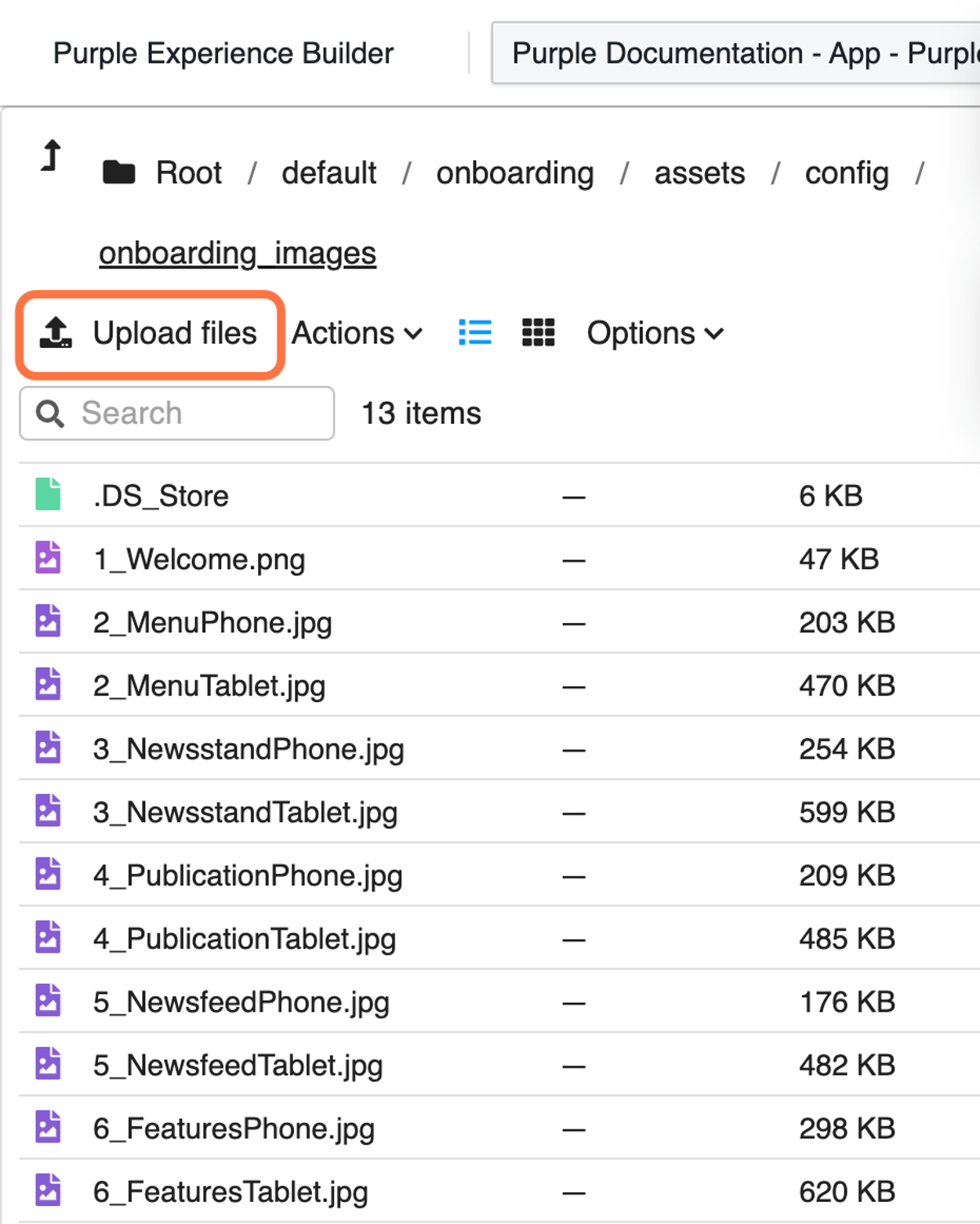Click the 3_NewsstandPhone.jpg image icon
980x1224 pixels.
click(48, 748)
